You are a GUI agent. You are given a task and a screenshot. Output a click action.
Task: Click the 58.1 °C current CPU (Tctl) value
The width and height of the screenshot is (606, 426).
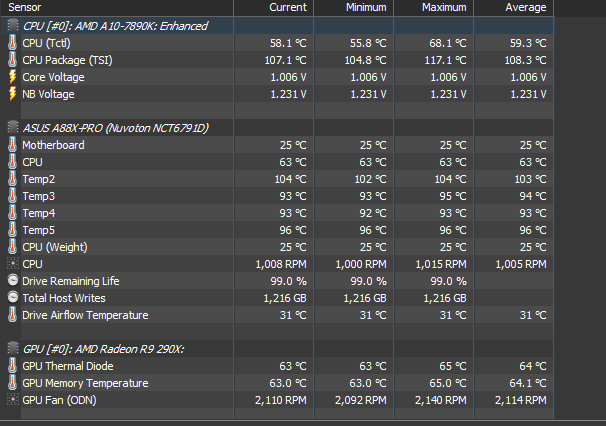288,43
